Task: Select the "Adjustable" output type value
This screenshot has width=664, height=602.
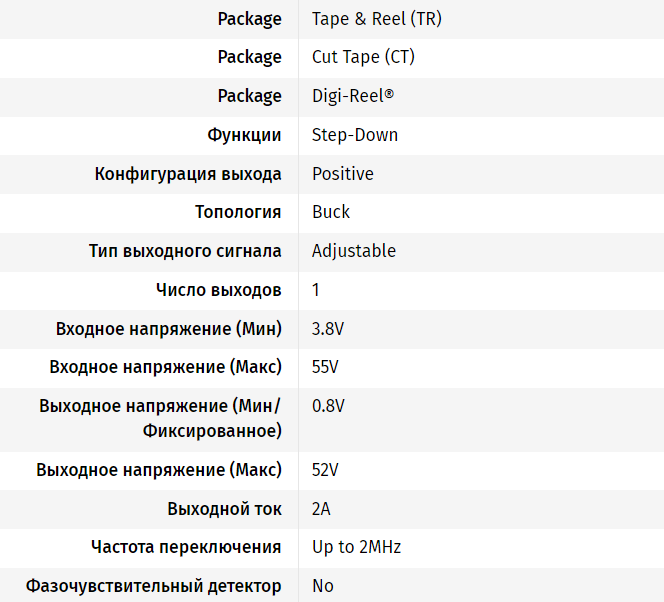Action: 354,251
